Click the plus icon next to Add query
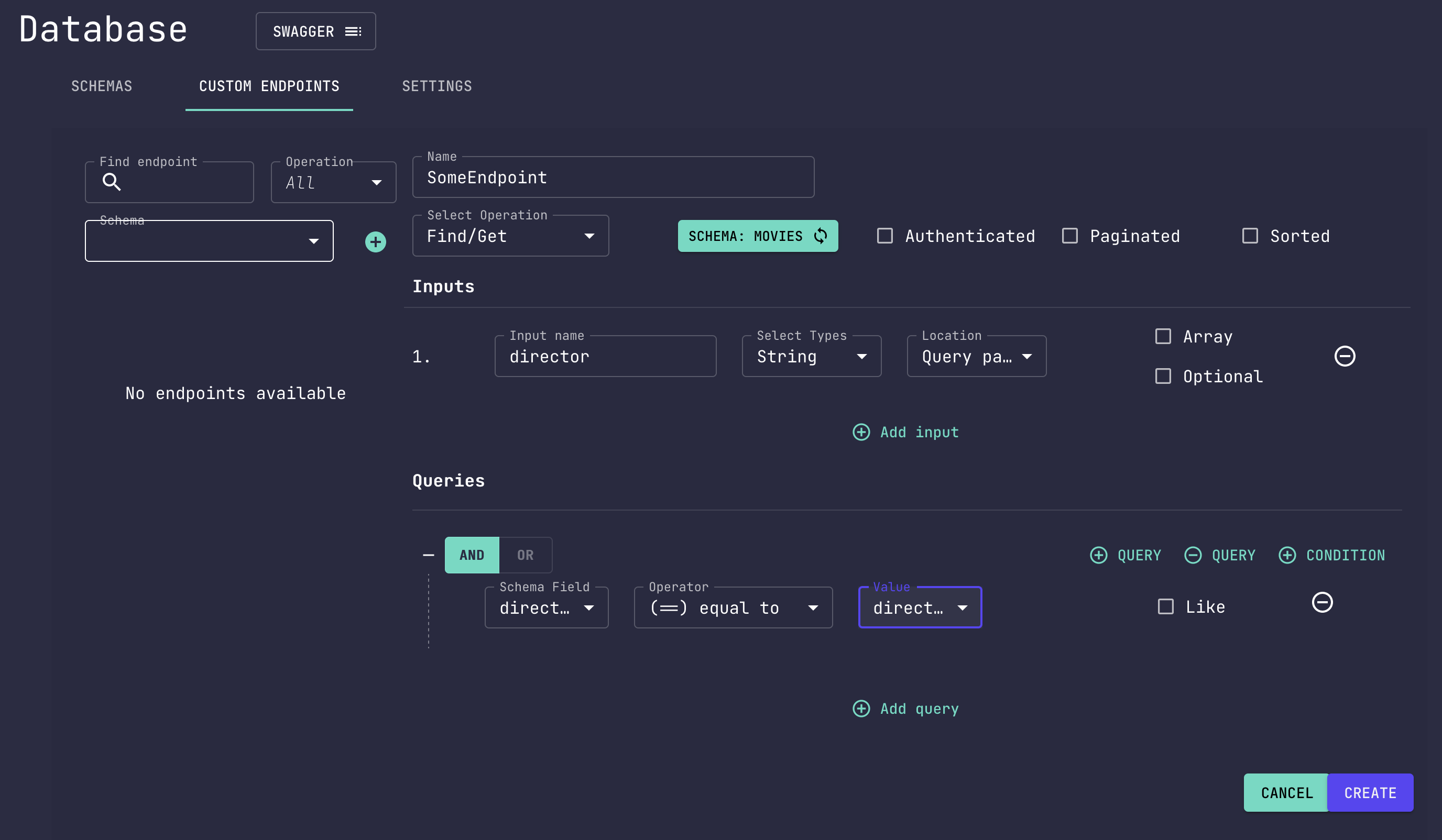Viewport: 1442px width, 840px height. [x=861, y=709]
